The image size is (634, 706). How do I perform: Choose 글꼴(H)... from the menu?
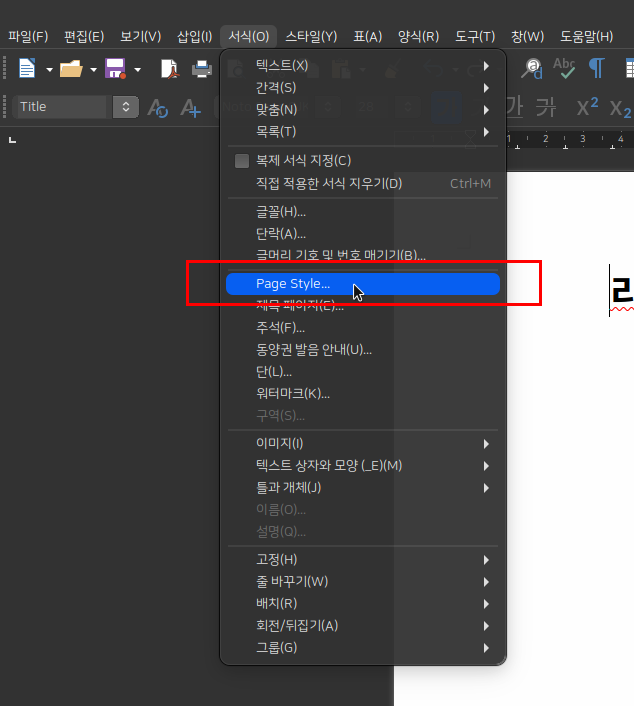tap(281, 211)
